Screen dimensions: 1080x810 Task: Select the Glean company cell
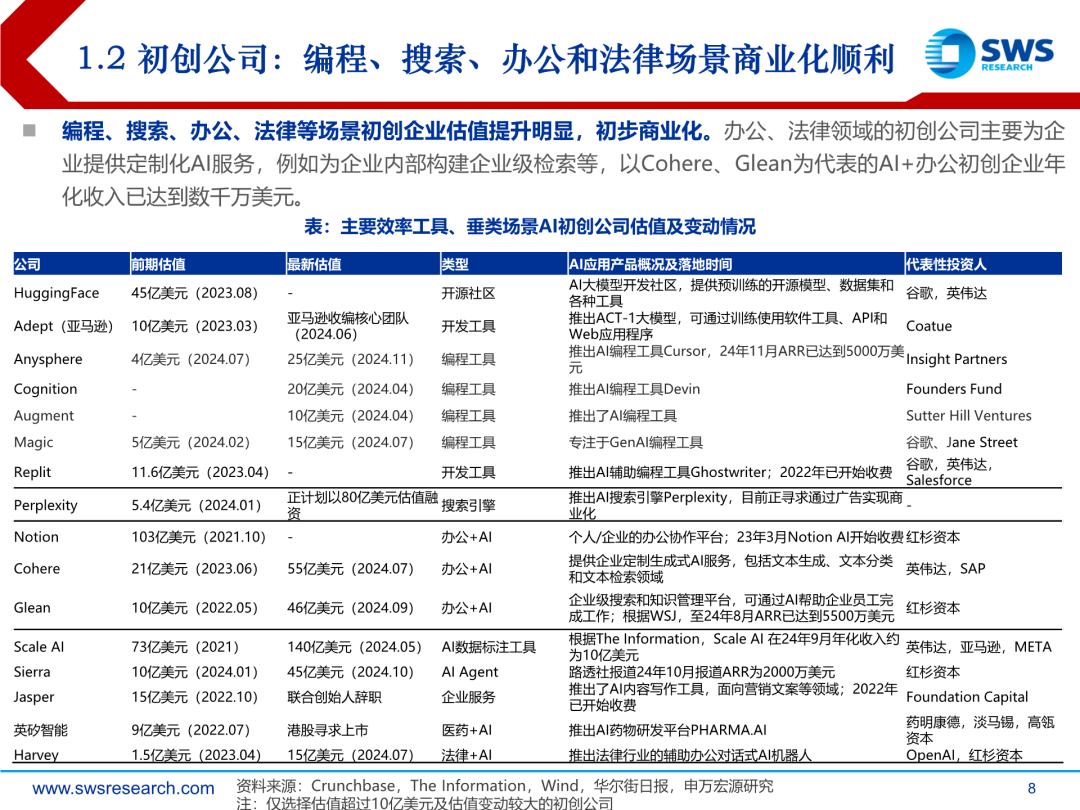pos(32,608)
